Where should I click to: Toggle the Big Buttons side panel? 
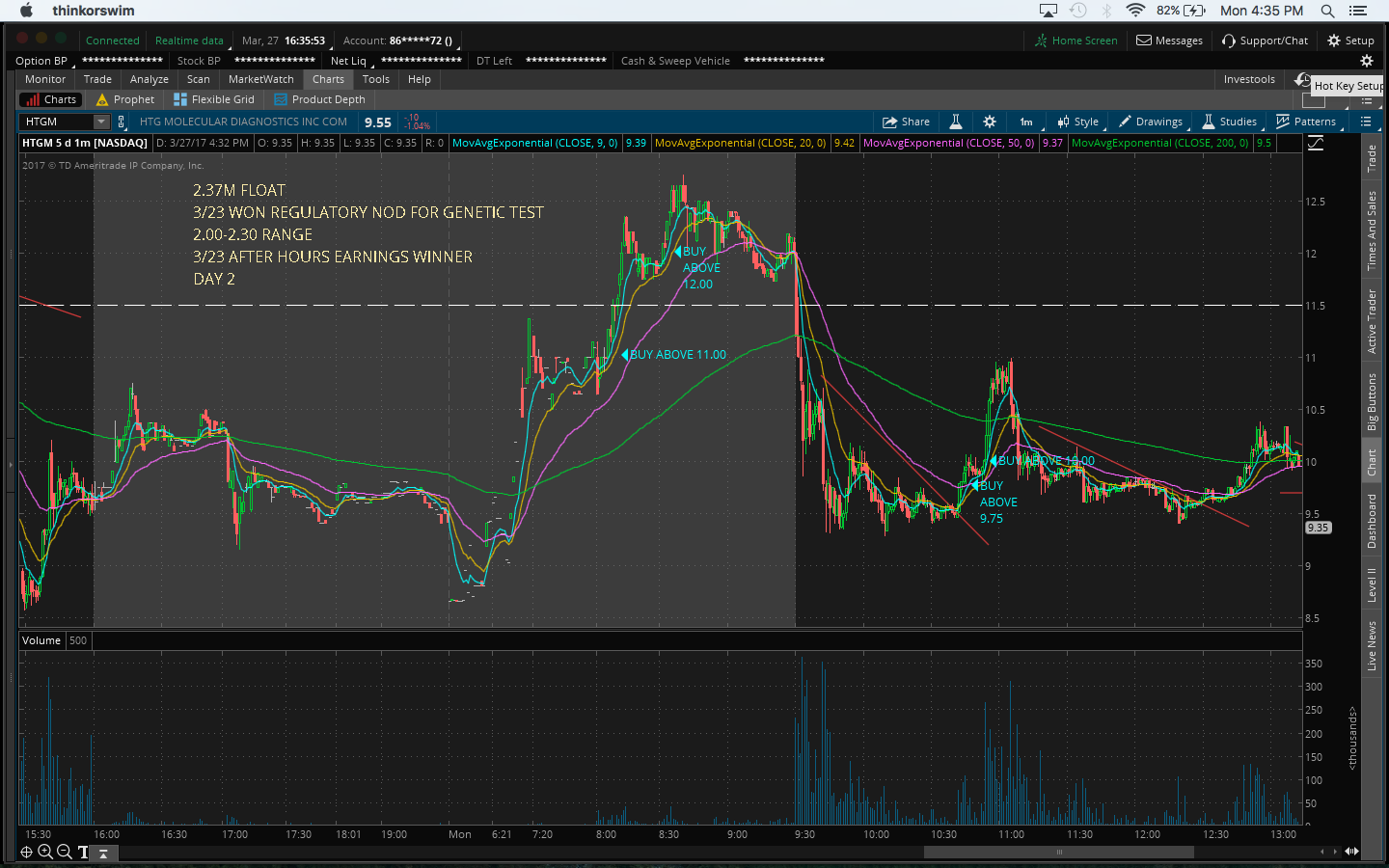pyautogui.click(x=1372, y=401)
